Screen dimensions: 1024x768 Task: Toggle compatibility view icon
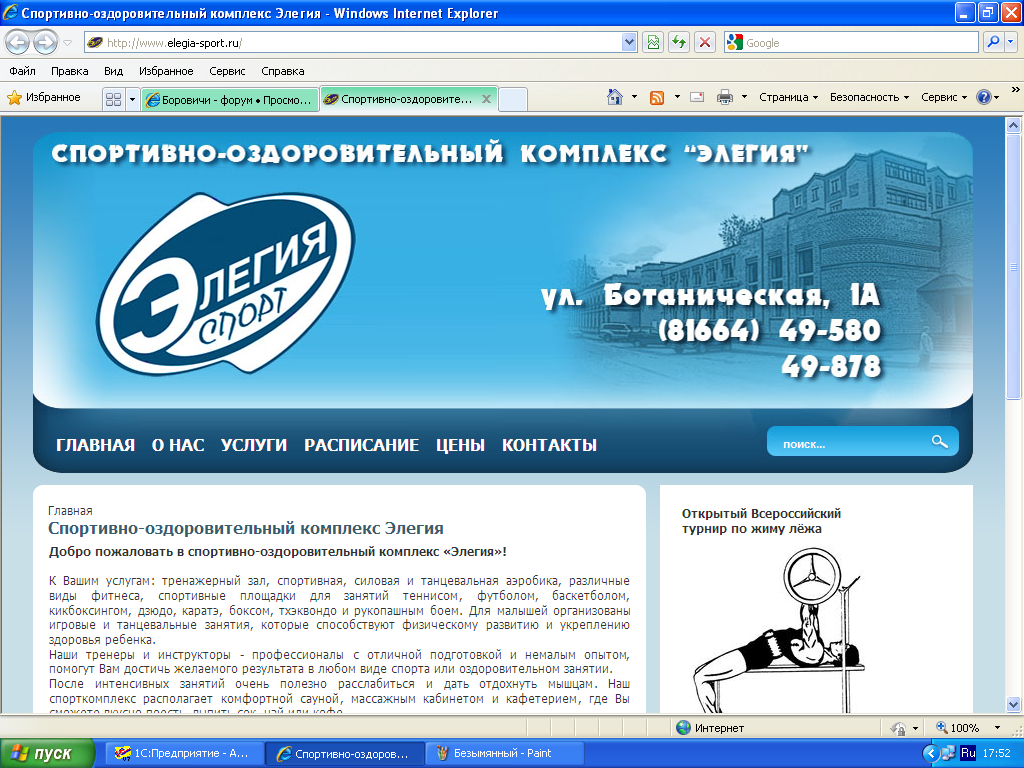(653, 43)
